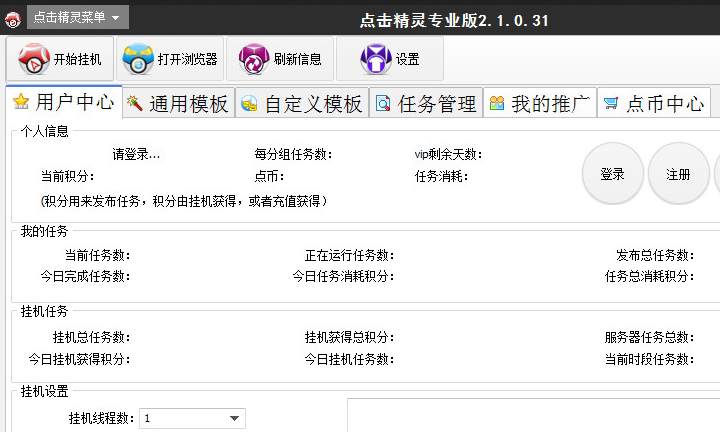Click the 挂机获得总积分: label
The width and height of the screenshot is (720, 432).
[x=349, y=337]
